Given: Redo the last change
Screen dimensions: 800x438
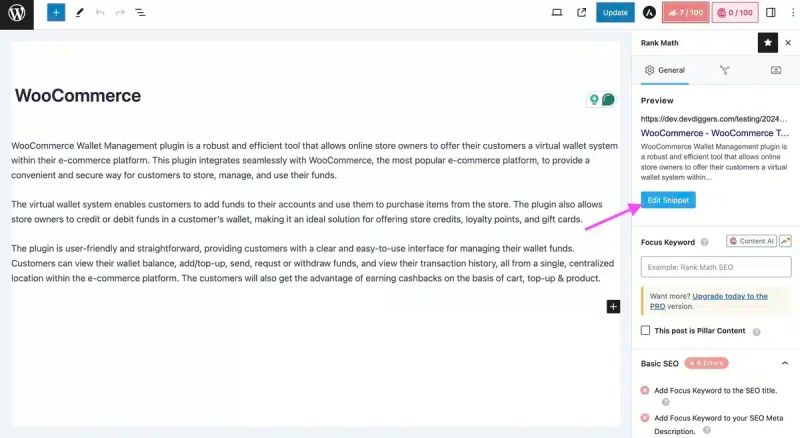Looking at the screenshot, I should coord(120,12).
